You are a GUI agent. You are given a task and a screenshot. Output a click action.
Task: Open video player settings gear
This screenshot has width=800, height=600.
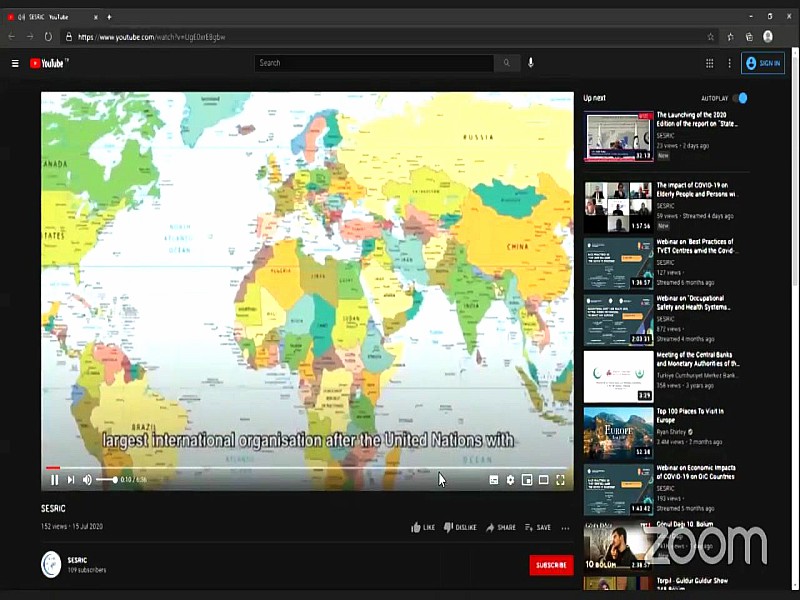[510, 480]
